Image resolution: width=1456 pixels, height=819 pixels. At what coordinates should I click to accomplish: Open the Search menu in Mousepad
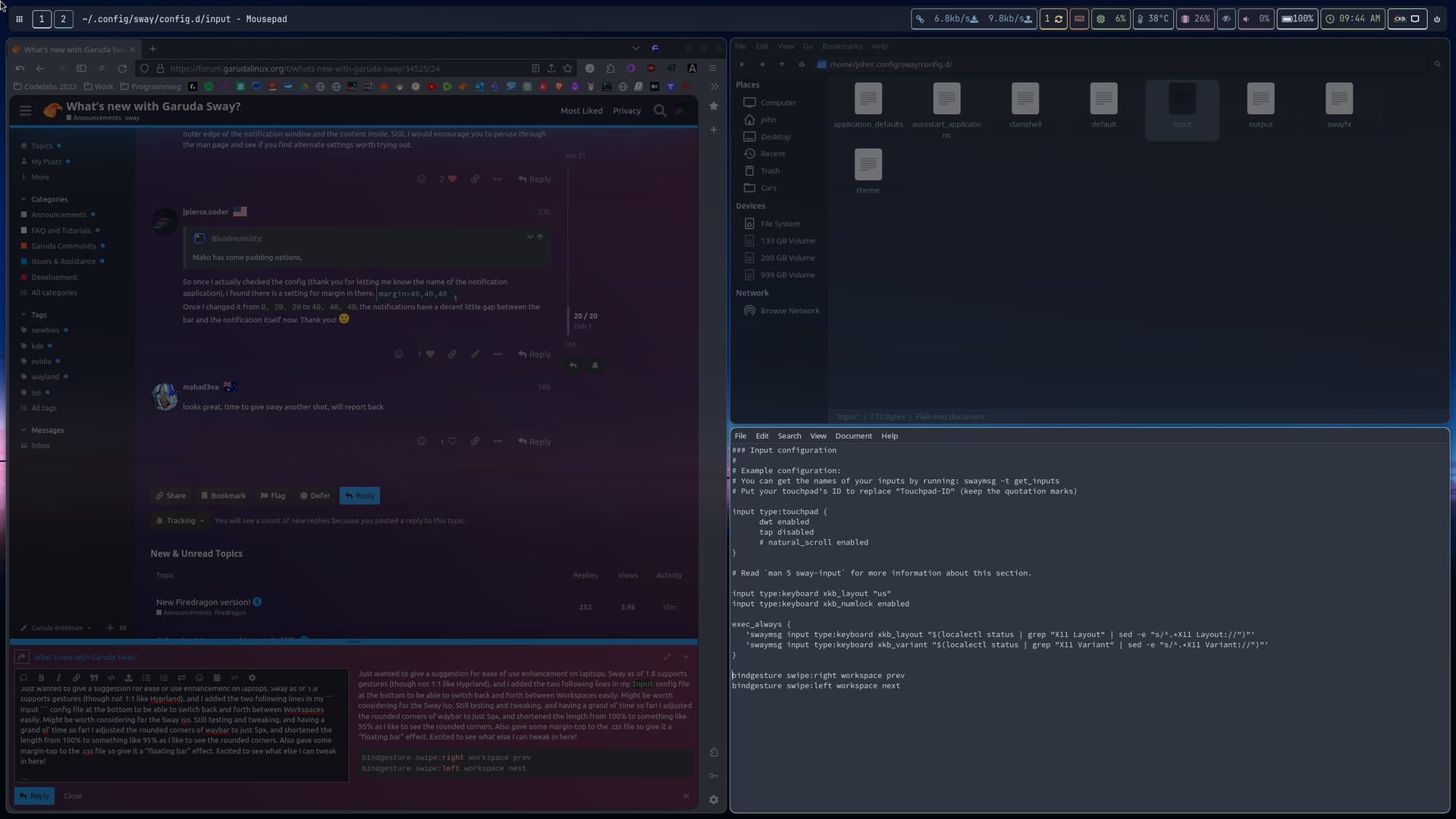(x=789, y=436)
